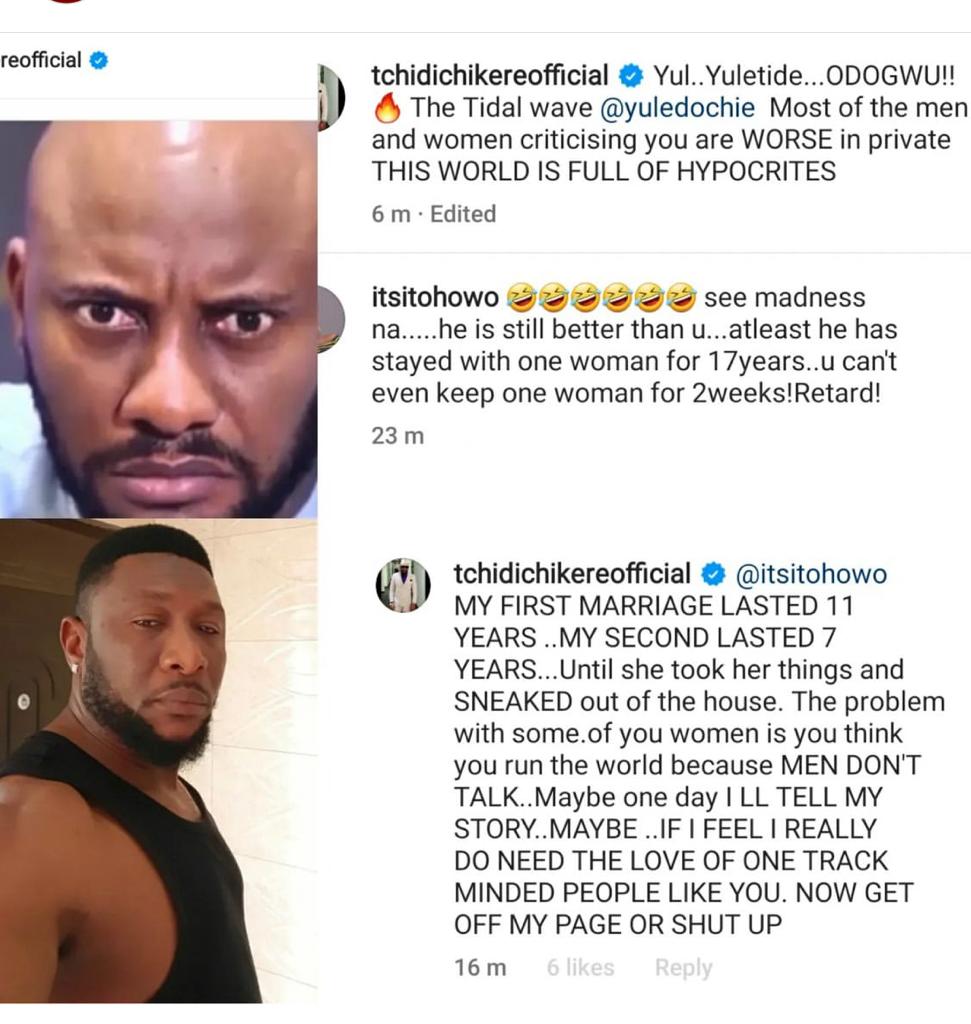Viewport: 971px width, 1024px height.
Task: Open the @itsitohowo mention in the reply
Action: tap(811, 574)
